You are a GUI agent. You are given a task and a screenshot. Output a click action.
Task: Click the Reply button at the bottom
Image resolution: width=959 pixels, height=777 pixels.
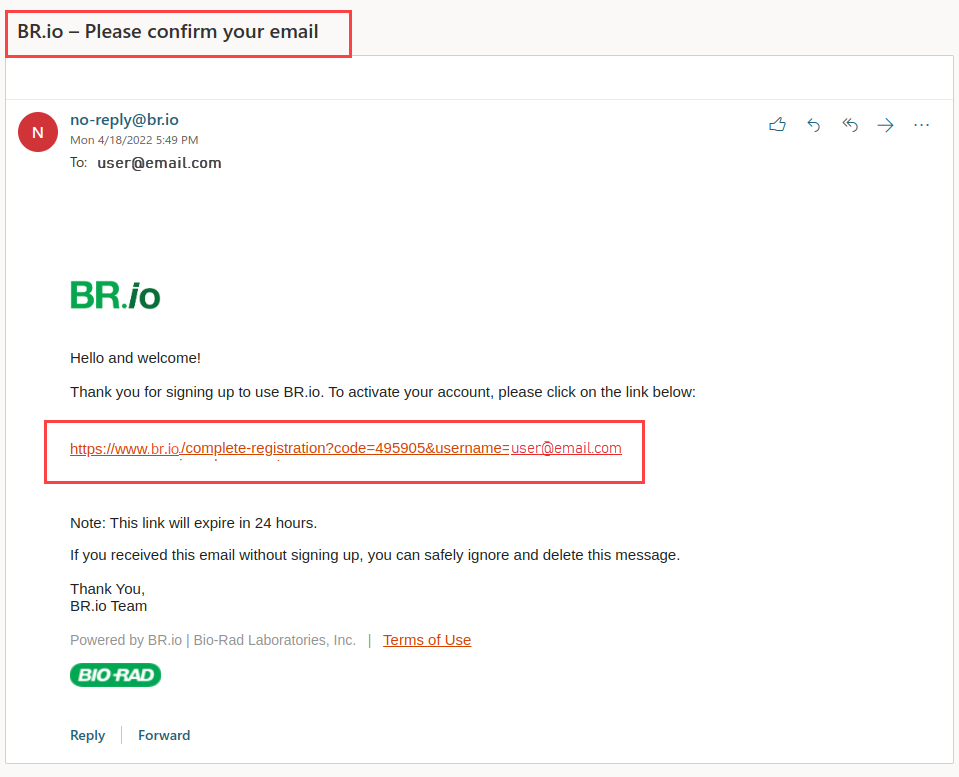(87, 735)
